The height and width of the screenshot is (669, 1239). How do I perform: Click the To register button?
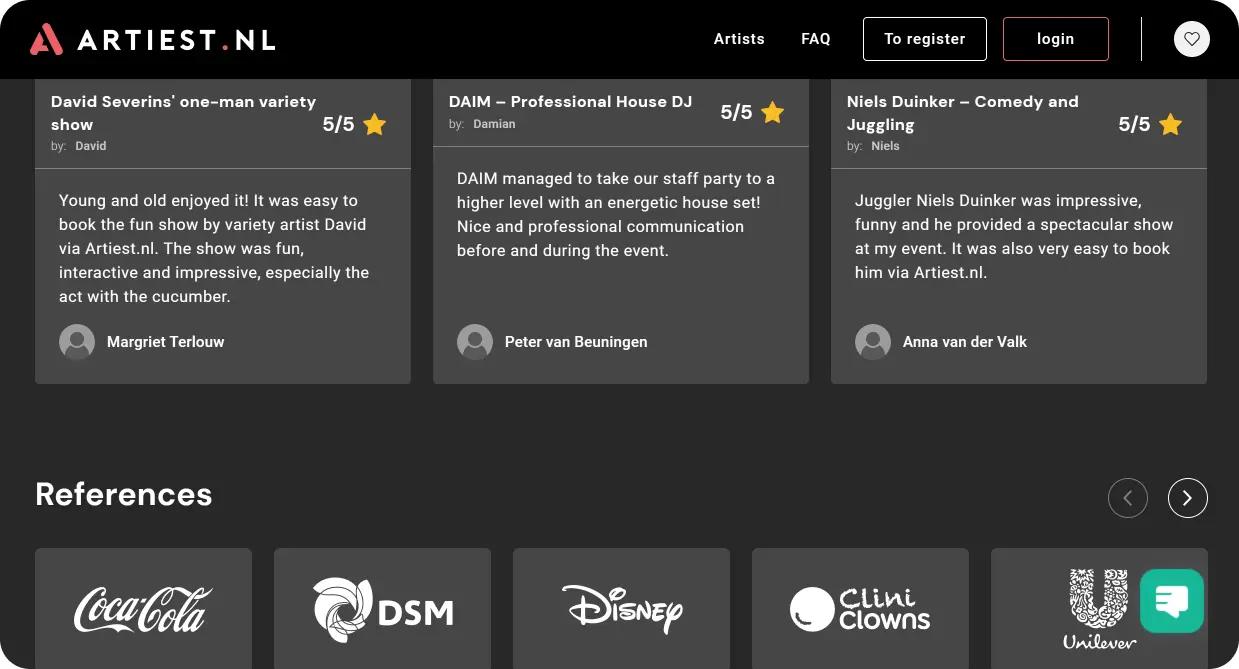click(925, 39)
